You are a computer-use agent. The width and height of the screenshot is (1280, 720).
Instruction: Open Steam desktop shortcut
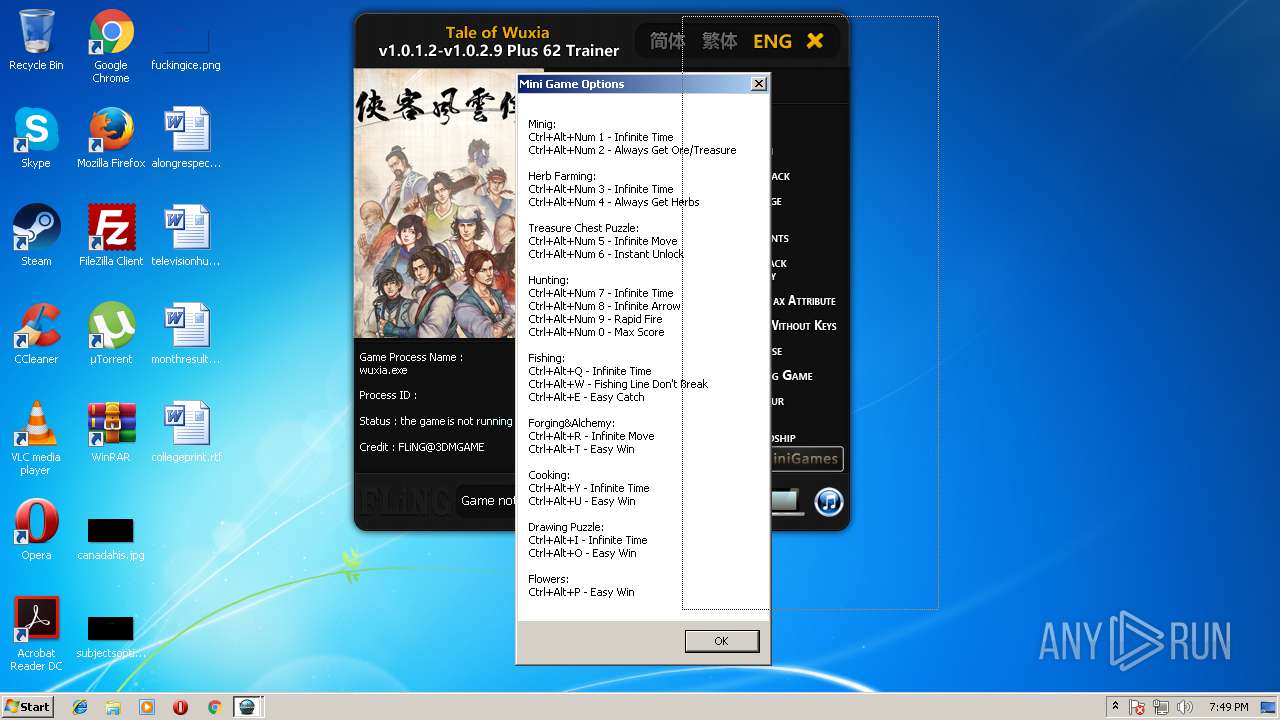pos(36,237)
